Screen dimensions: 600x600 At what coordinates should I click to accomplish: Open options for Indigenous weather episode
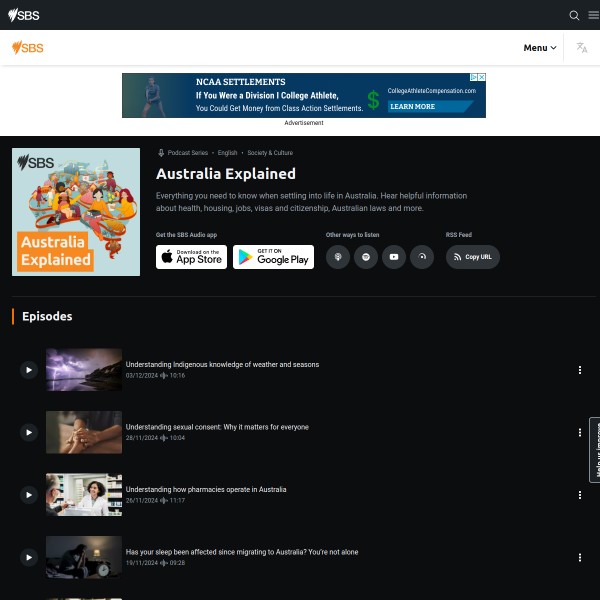[579, 370]
